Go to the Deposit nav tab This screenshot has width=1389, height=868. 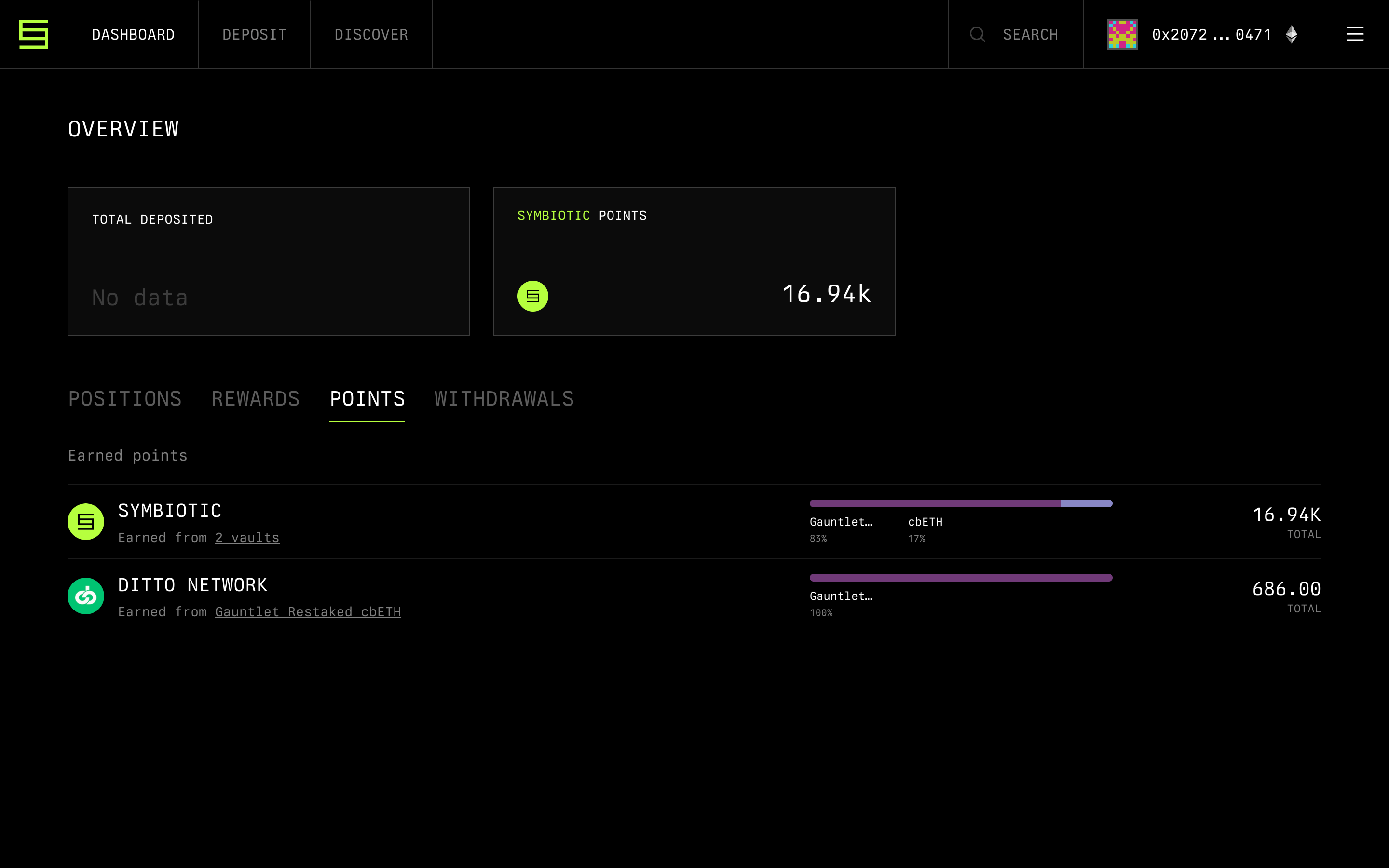254,34
